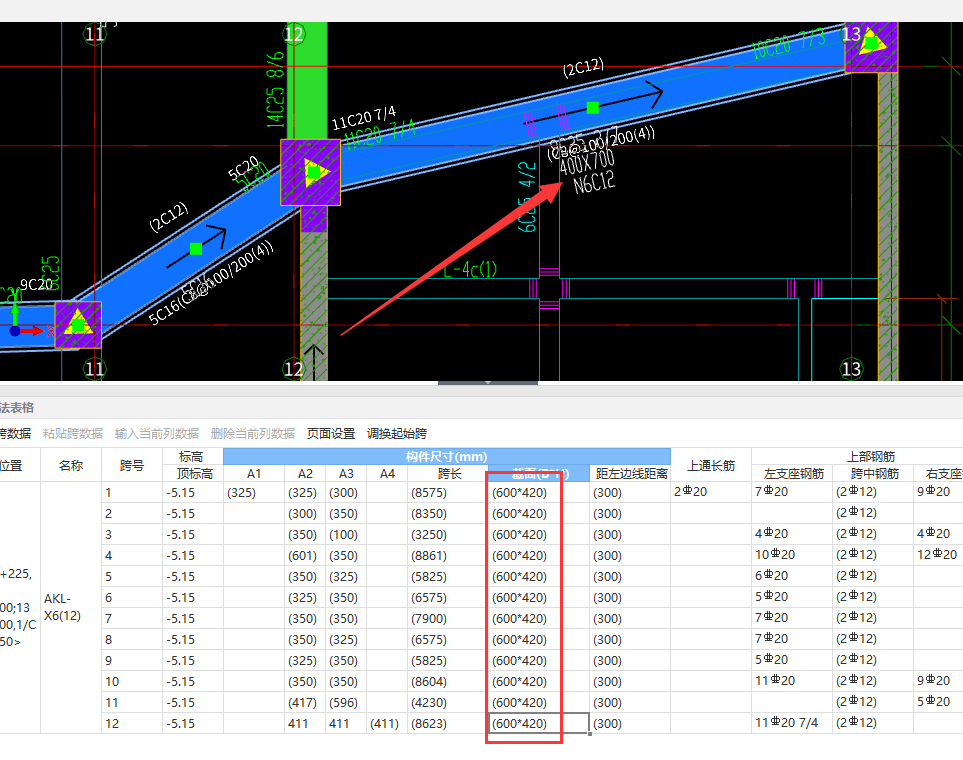This screenshot has width=963, height=760.
Task: Click the 9C20 annotation near axis 11
Action: click(36, 284)
